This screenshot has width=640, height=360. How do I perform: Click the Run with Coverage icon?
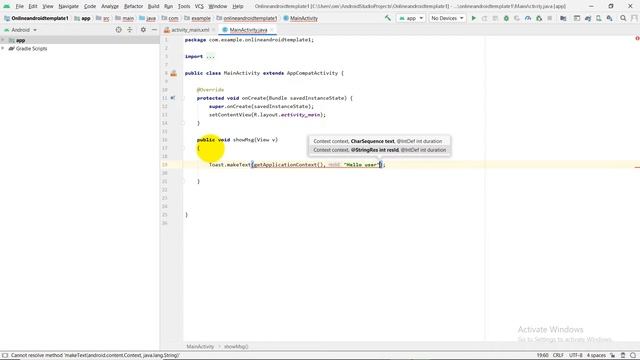click(x=517, y=18)
